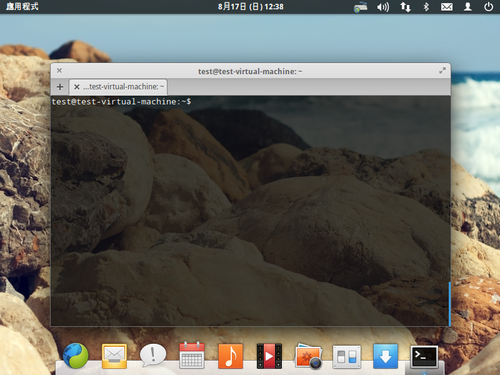Viewport: 500px width, 375px height.
Task: Click the Terminal icon in the dock
Action: coord(424,357)
